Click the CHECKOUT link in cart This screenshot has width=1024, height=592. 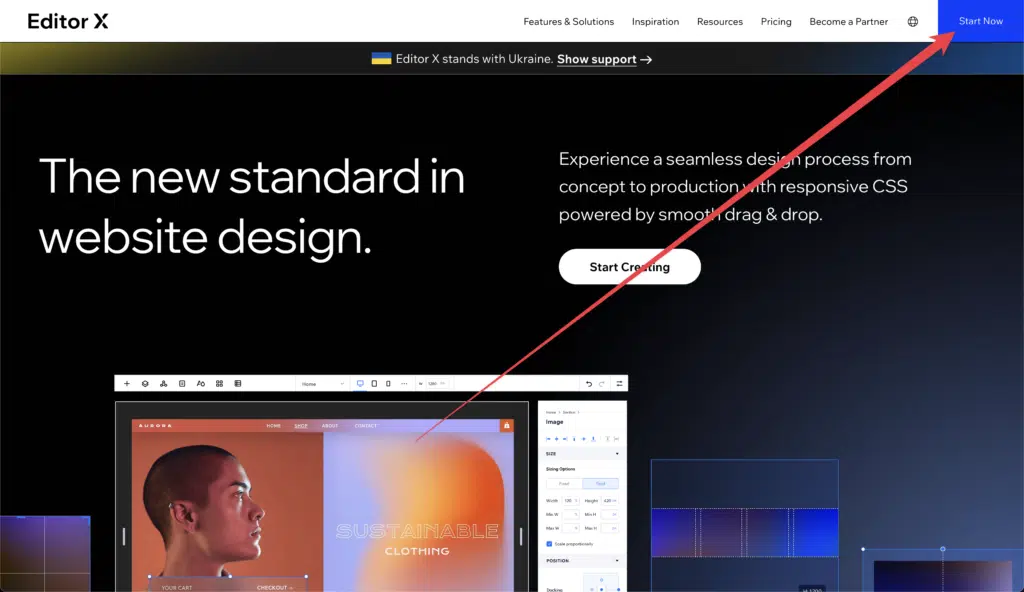tap(274, 587)
